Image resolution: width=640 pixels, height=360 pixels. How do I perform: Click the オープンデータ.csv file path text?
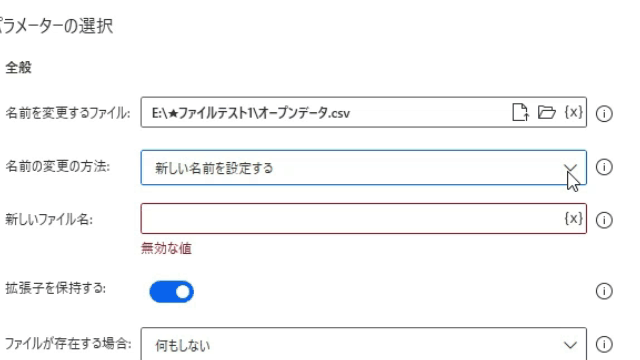click(x=251, y=113)
